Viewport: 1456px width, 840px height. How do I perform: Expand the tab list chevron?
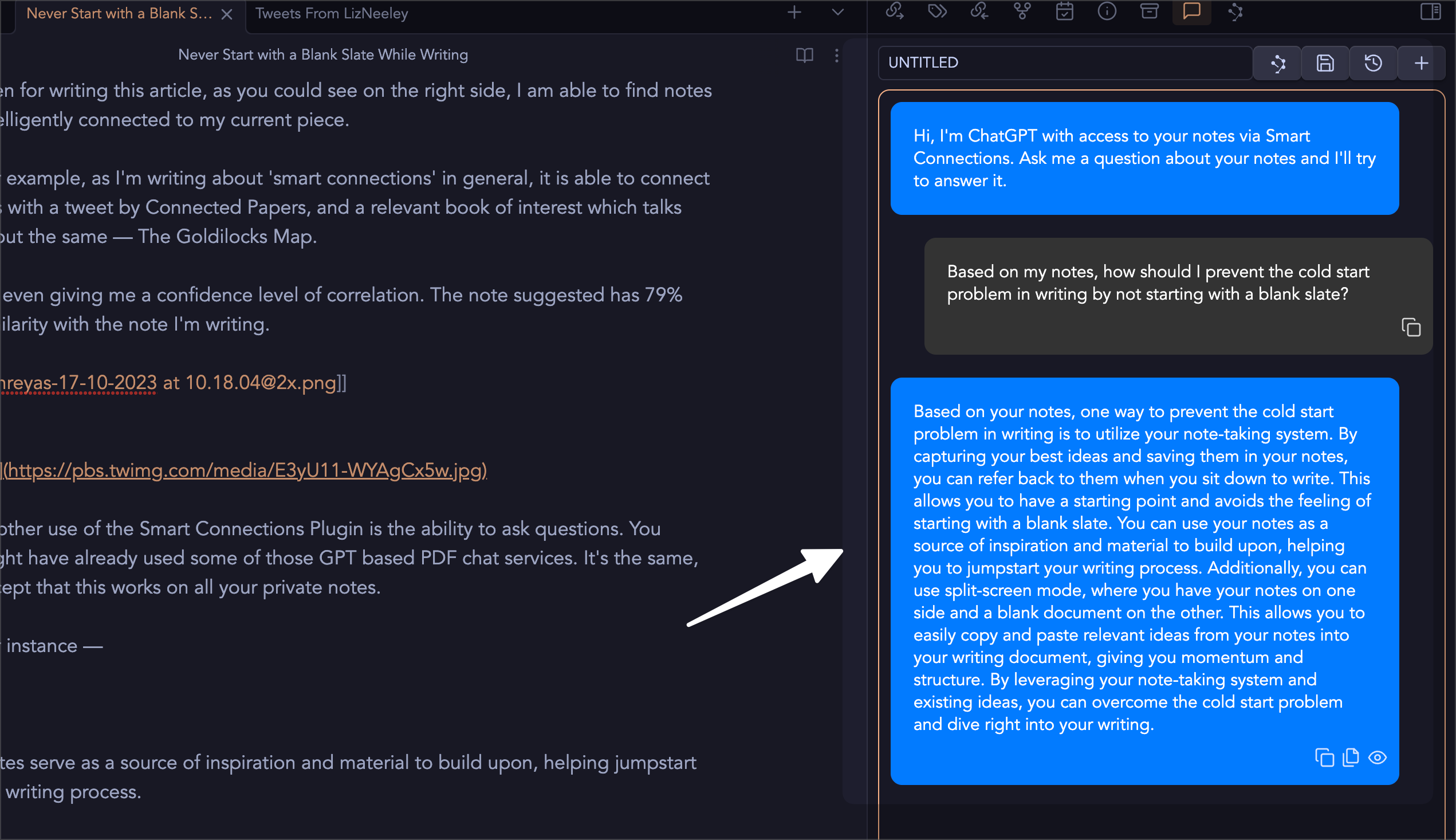coord(838,12)
